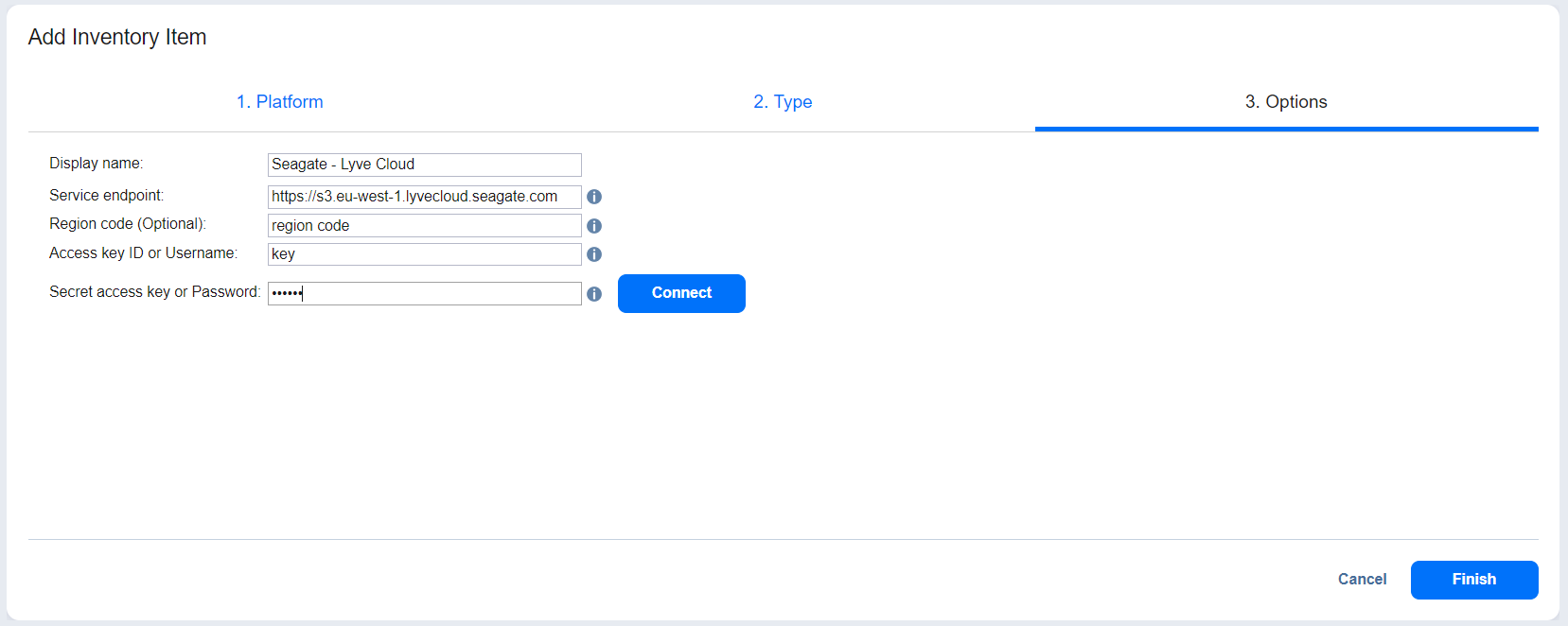The image size is (1568, 626).
Task: Click the Access key ID or Username field
Action: click(x=424, y=254)
